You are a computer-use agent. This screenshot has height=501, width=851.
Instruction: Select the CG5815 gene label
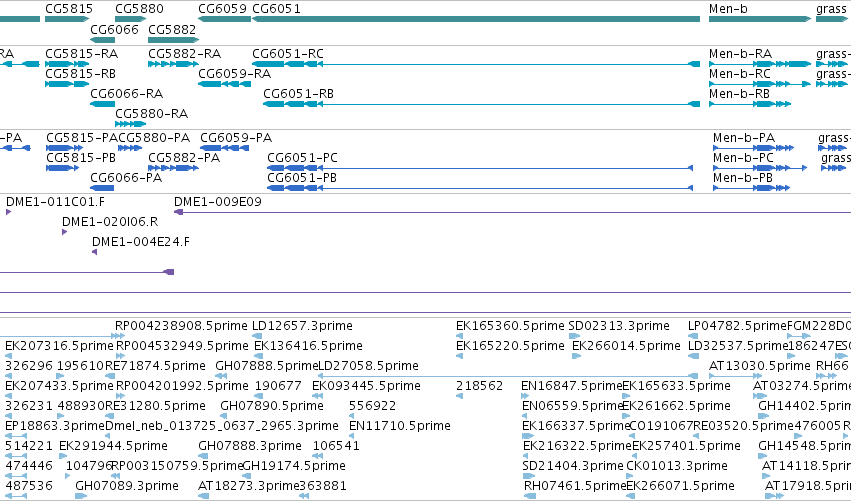[69, 9]
